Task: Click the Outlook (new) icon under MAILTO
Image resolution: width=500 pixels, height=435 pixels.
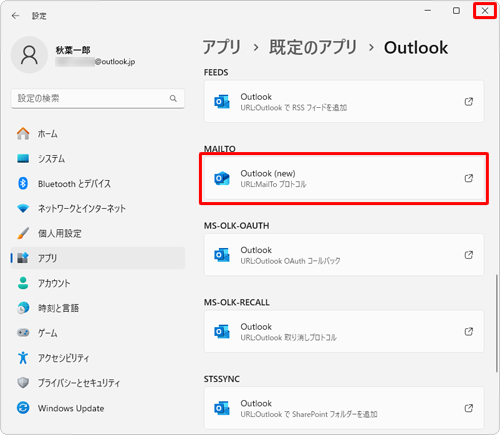Action: [x=222, y=178]
